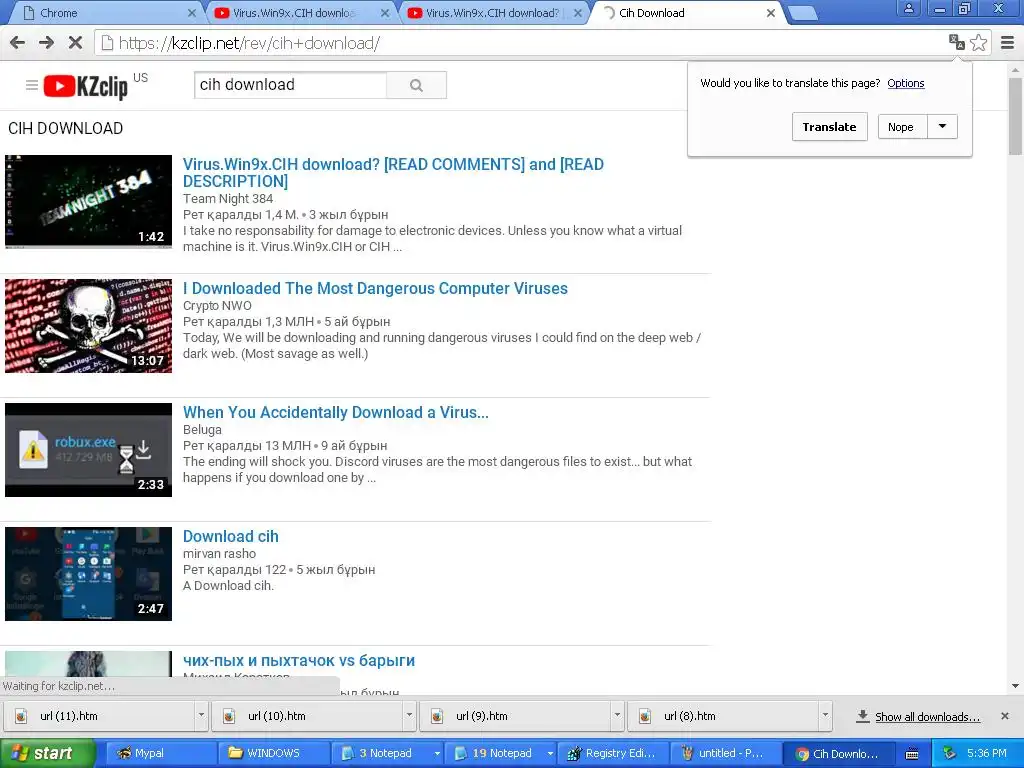This screenshot has height=768, width=1024.
Task: Open the Download cih video link
Action: point(231,536)
